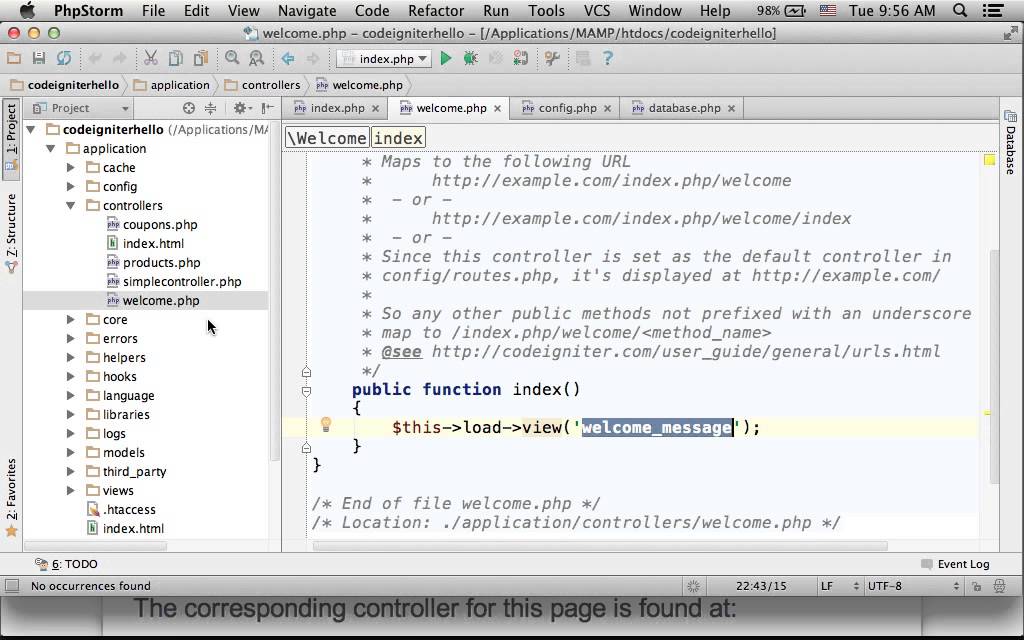Image resolution: width=1024 pixels, height=640 pixels.
Task: Click the editor vertical scrollbar
Action: (994, 366)
